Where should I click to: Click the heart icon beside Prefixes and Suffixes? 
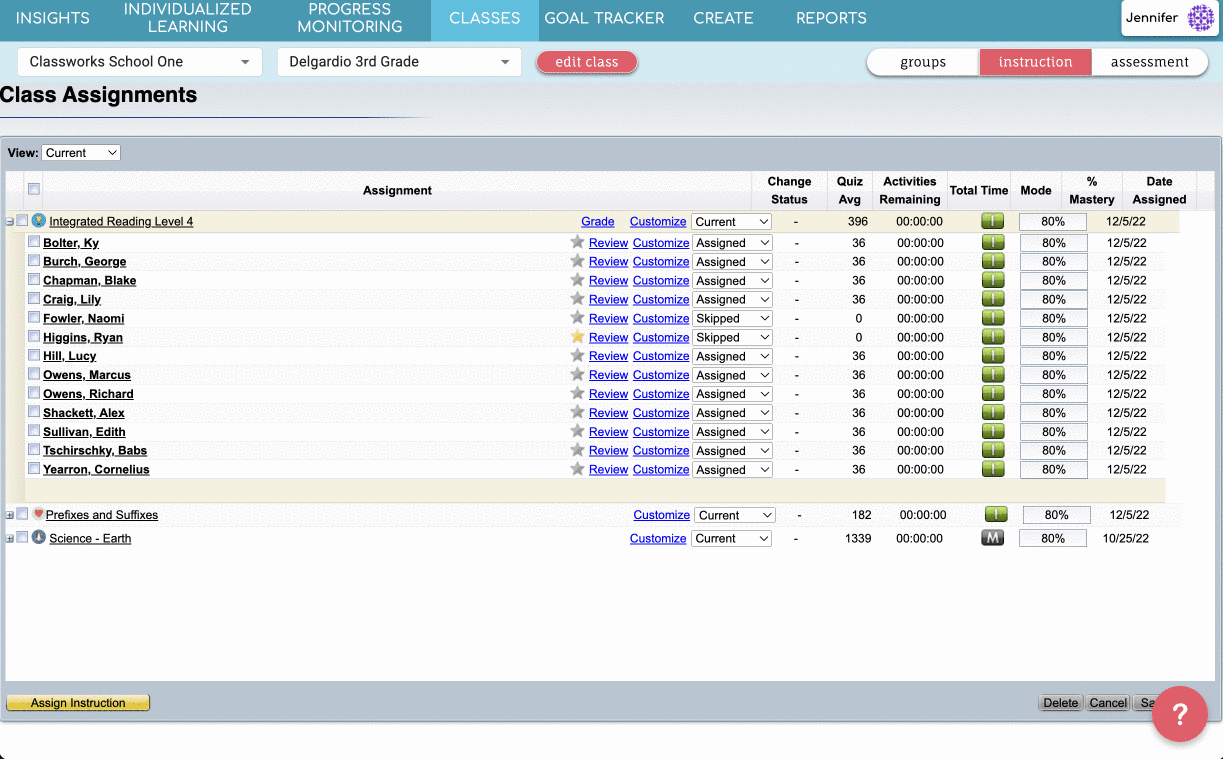(x=39, y=514)
